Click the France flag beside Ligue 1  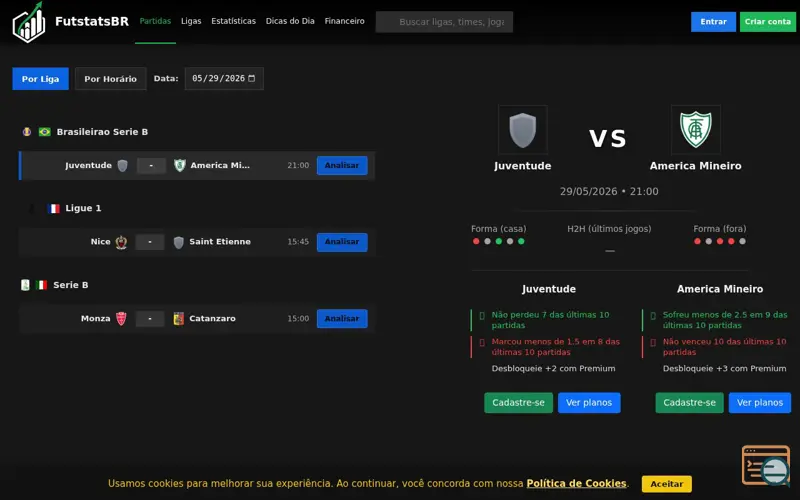pos(54,208)
